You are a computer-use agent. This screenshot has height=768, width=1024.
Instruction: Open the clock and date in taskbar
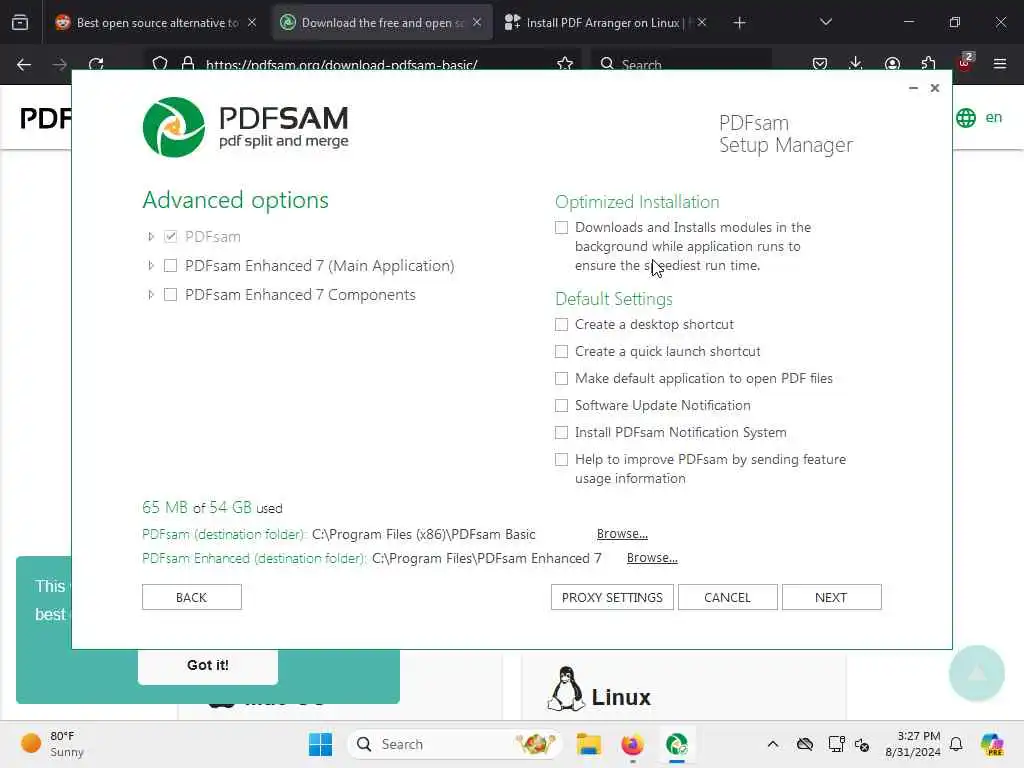click(x=913, y=744)
